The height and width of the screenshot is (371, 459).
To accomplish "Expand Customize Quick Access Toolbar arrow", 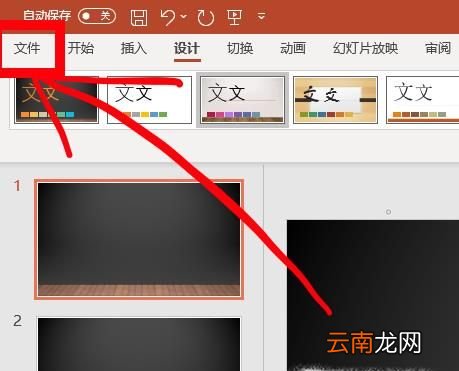I will [262, 16].
